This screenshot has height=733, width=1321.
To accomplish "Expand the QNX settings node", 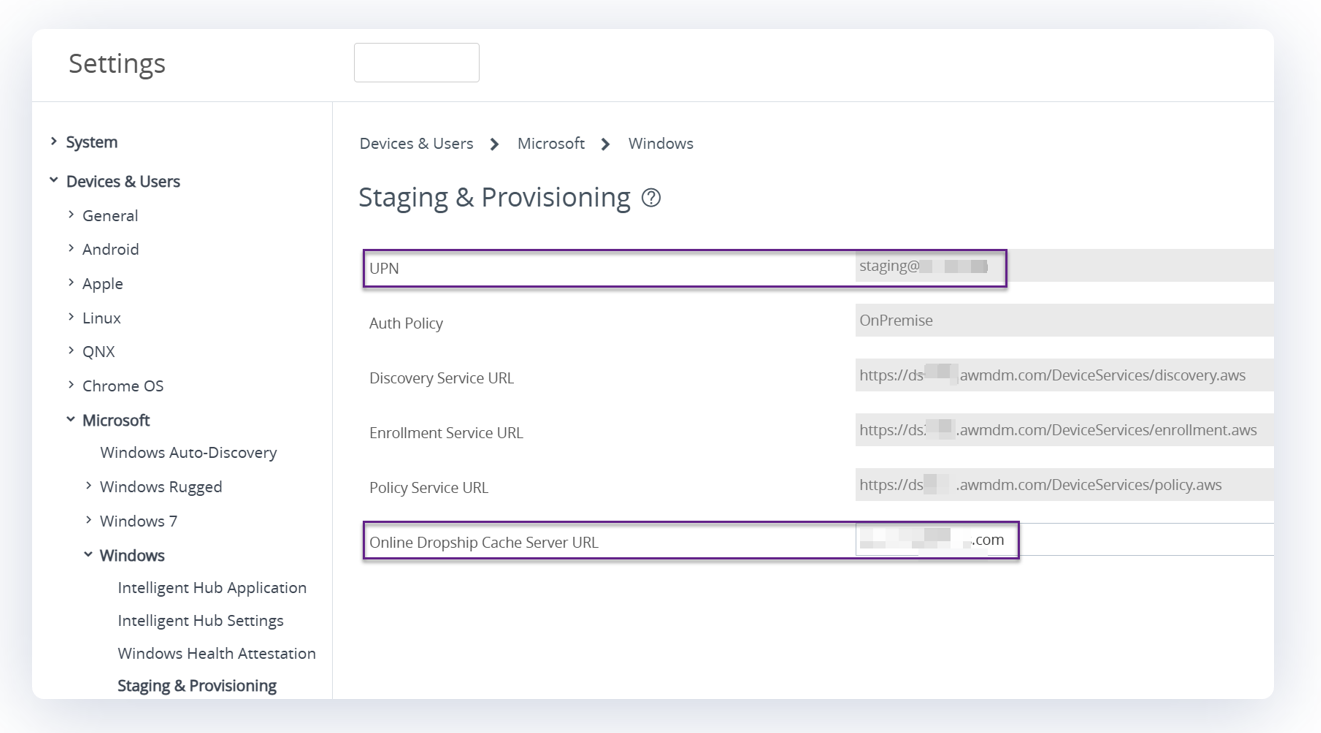I will 71,351.
